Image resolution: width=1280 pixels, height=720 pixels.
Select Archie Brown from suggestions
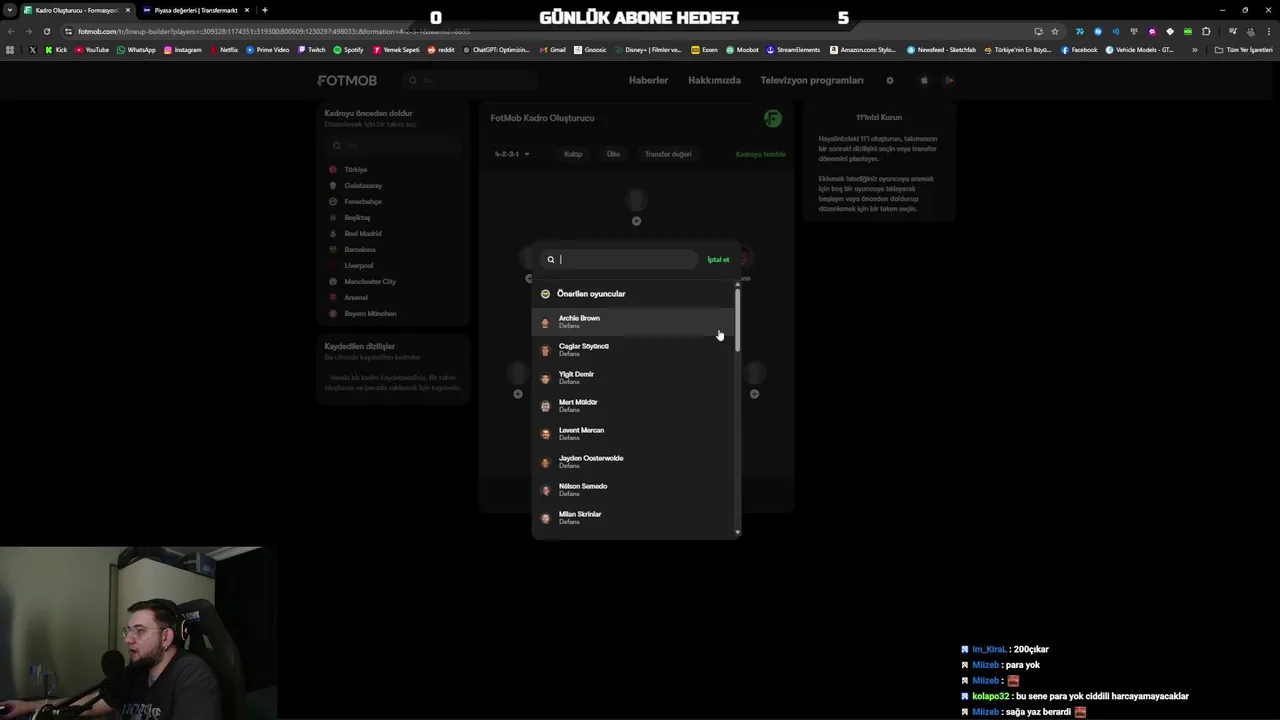click(634, 322)
